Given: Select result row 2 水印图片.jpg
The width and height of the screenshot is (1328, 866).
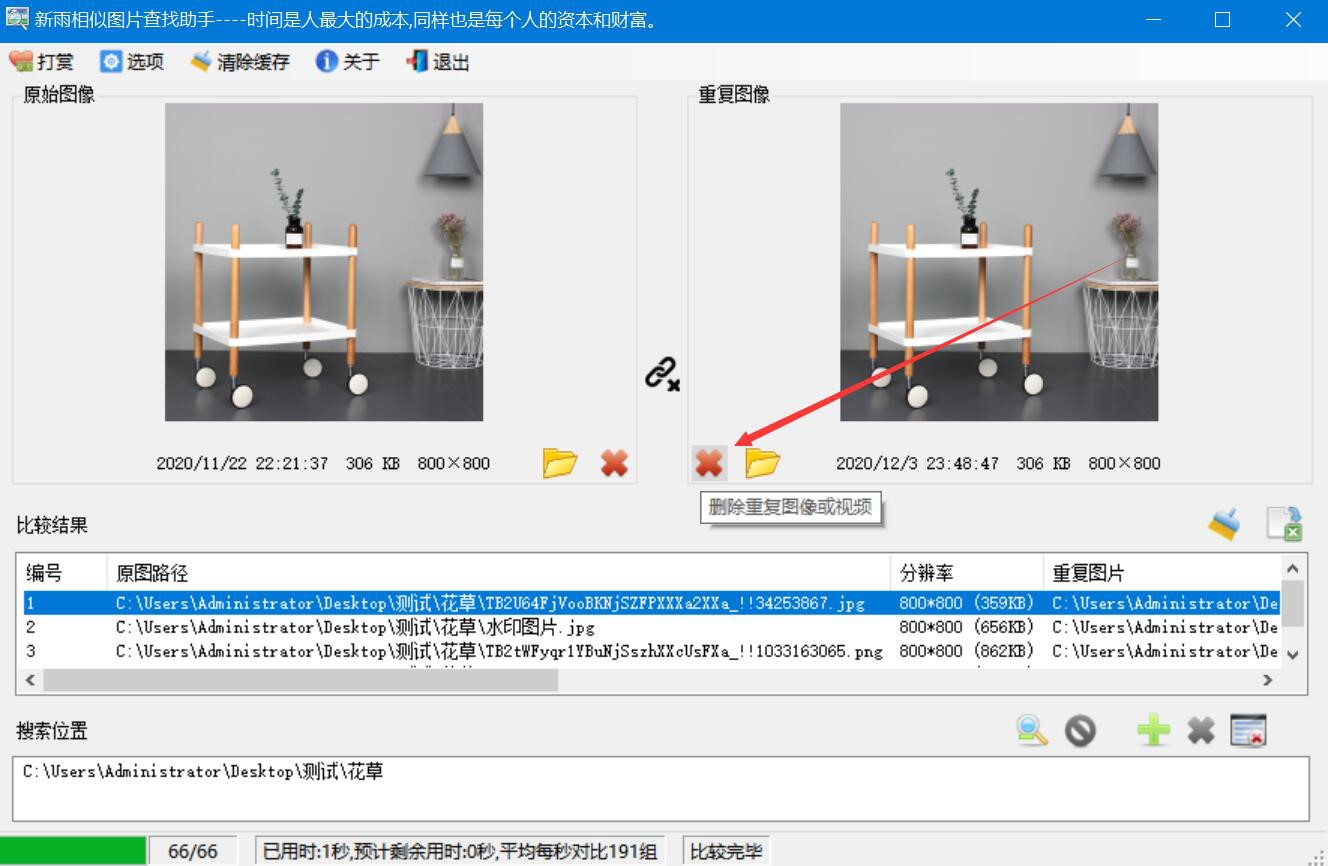Looking at the screenshot, I should coord(400,627).
